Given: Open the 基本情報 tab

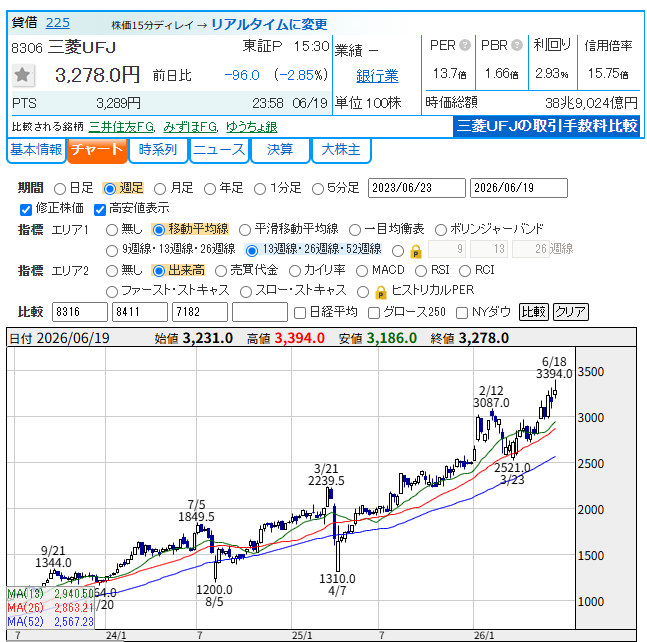Looking at the screenshot, I should tap(36, 150).
